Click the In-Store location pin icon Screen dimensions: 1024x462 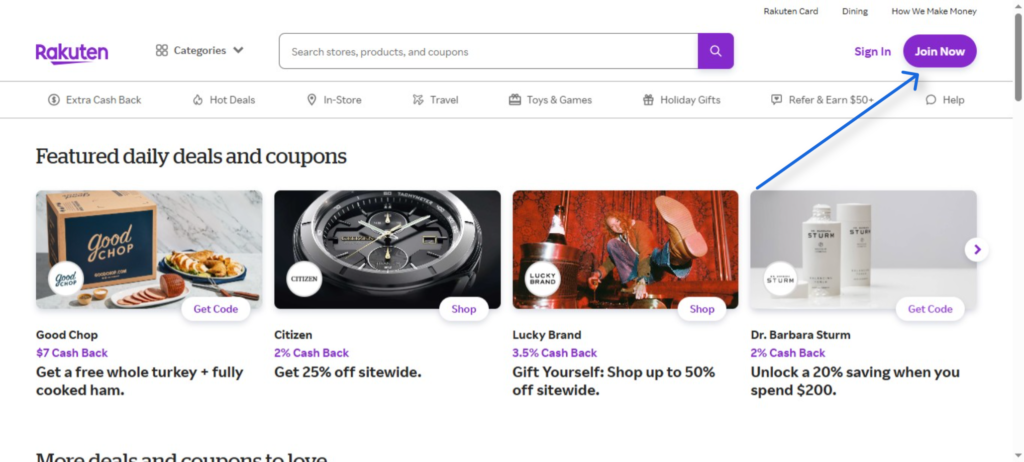tap(312, 100)
